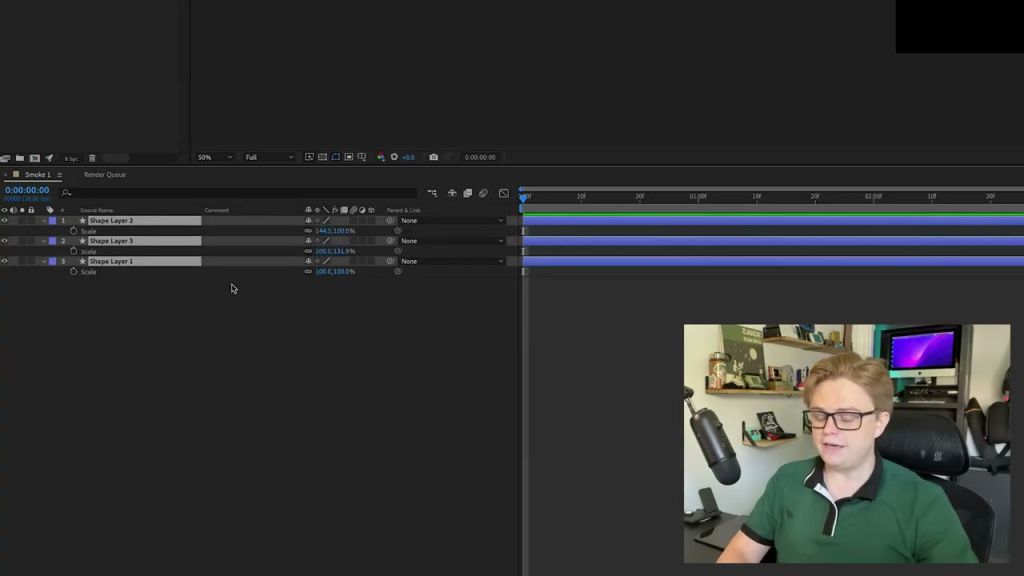Select the Shape Layer 3 row

tap(144, 241)
